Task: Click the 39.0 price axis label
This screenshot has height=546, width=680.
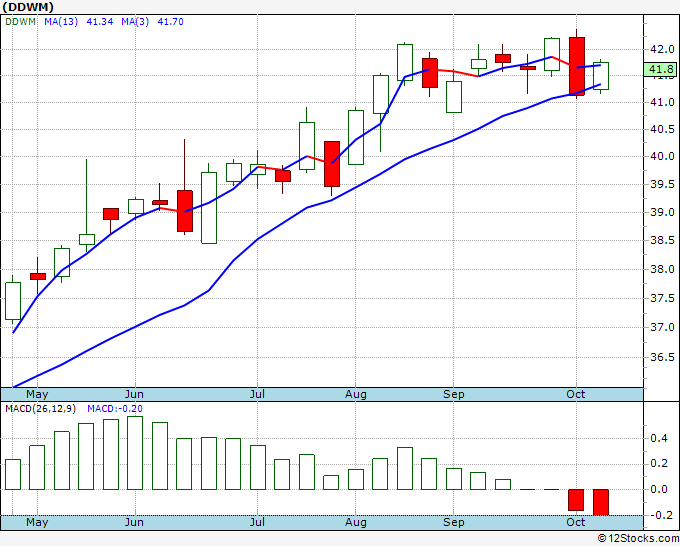Action: (662, 212)
